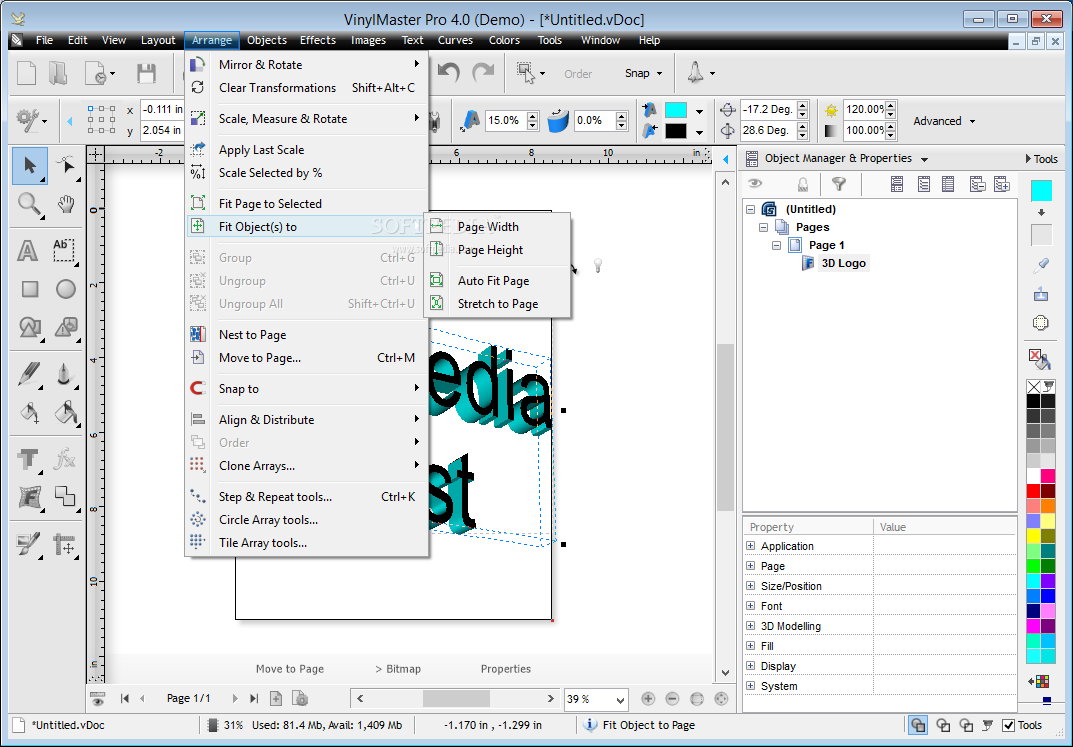Select the Rectangle shape tool

[x=29, y=289]
